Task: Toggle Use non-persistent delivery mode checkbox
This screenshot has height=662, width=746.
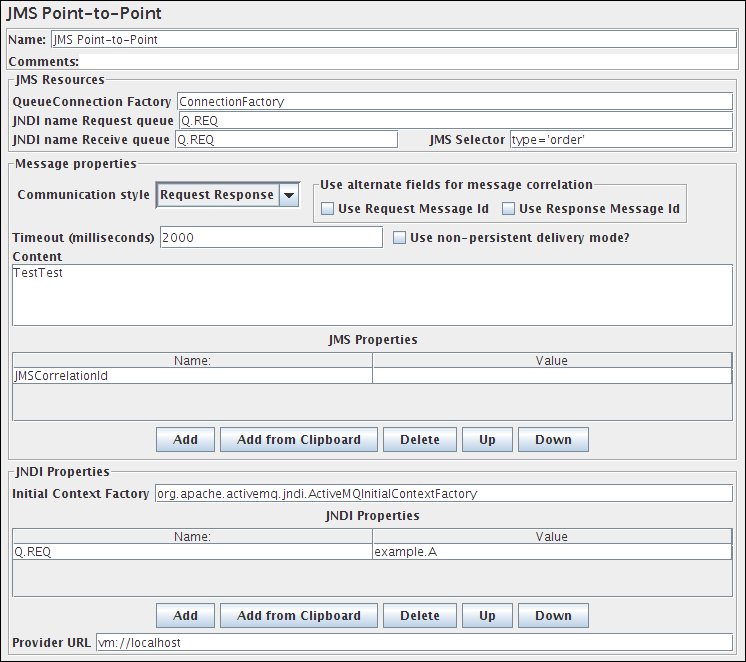Action: click(400, 238)
